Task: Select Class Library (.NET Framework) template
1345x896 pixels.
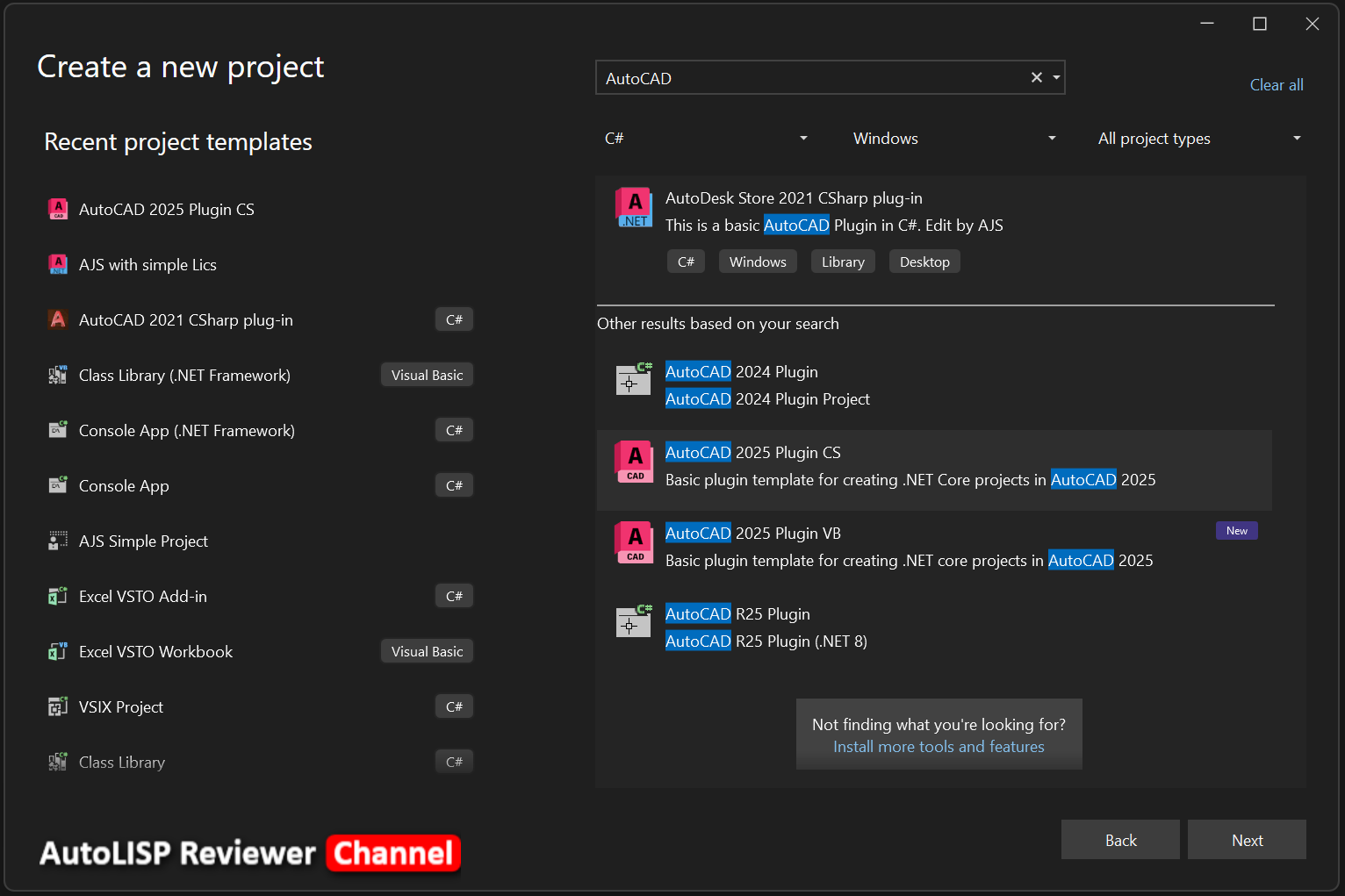Action: (x=260, y=375)
